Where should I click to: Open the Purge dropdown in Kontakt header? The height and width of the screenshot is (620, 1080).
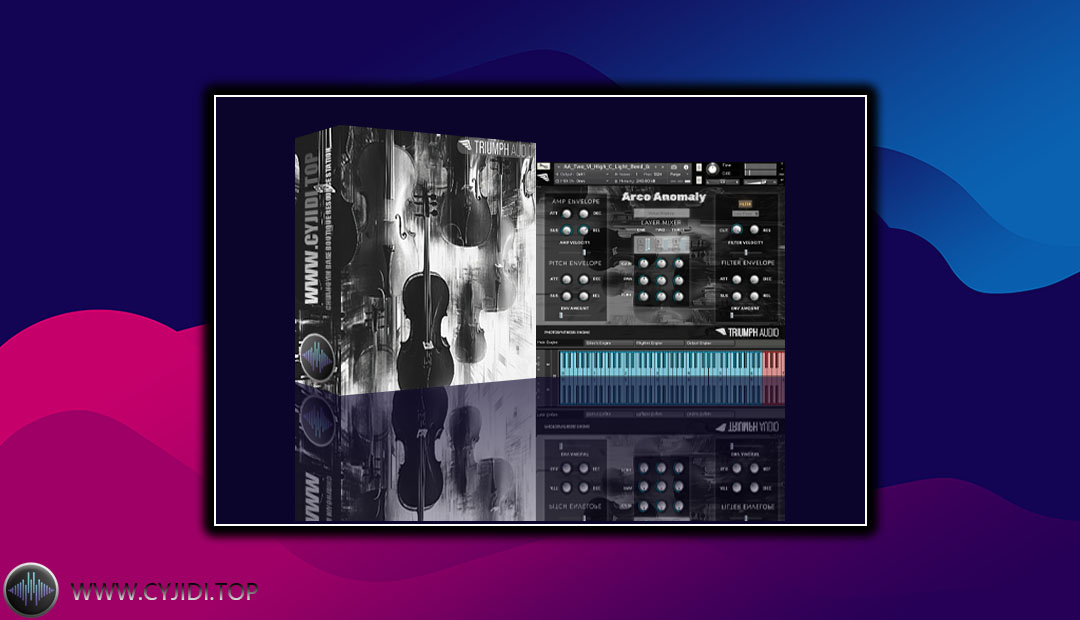pos(677,174)
